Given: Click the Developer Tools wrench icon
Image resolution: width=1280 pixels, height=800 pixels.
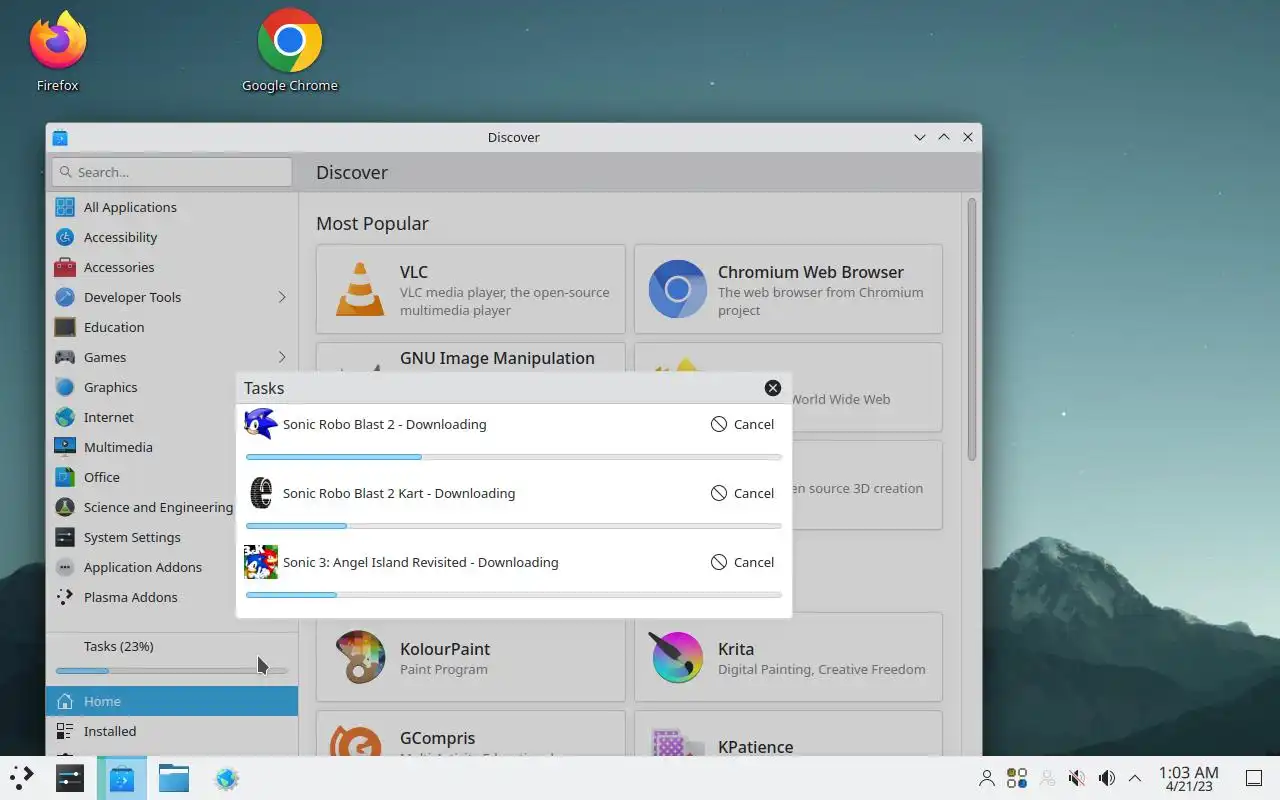Looking at the screenshot, I should (x=65, y=297).
